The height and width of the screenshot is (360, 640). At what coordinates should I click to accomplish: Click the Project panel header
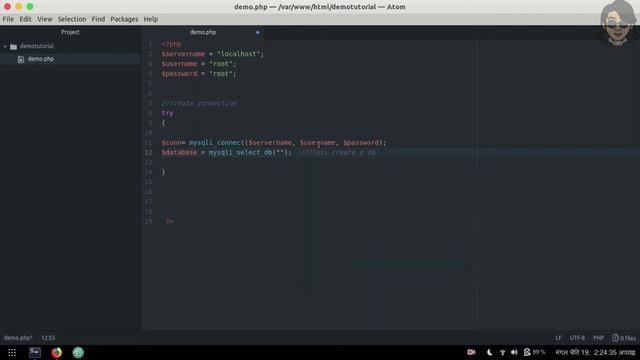pyautogui.click(x=70, y=32)
